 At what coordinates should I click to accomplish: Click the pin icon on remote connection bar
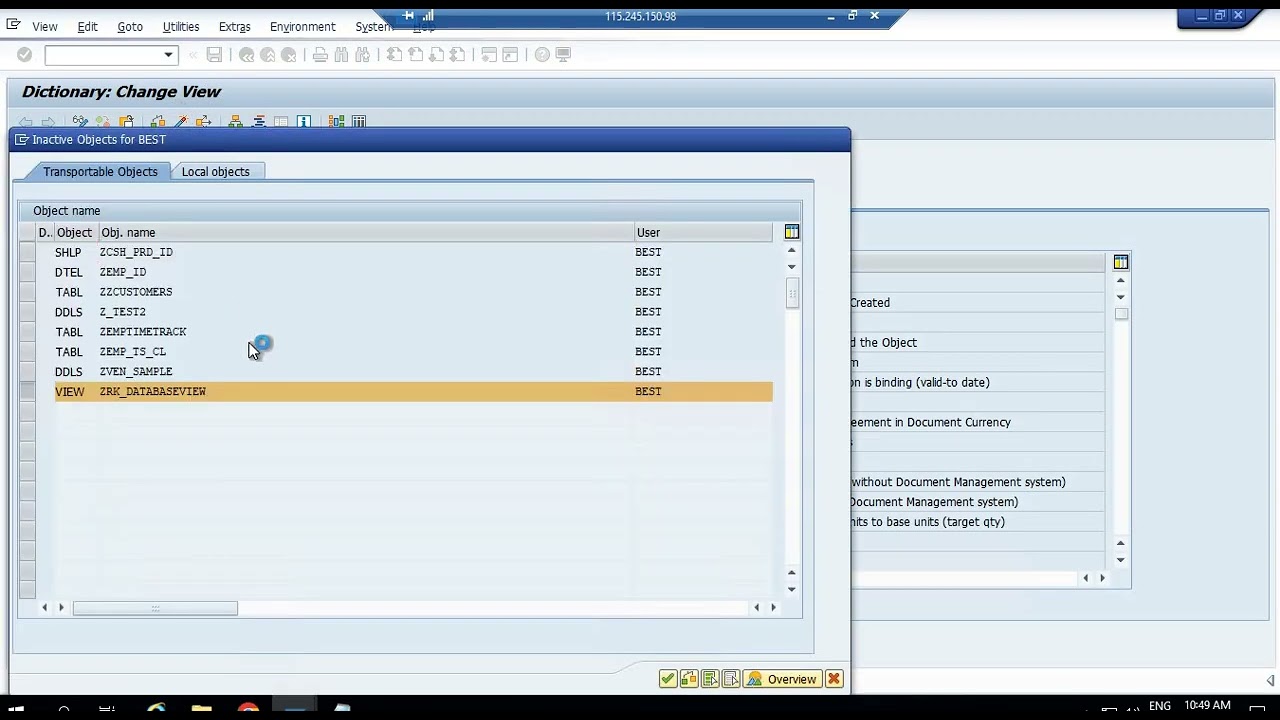point(408,16)
